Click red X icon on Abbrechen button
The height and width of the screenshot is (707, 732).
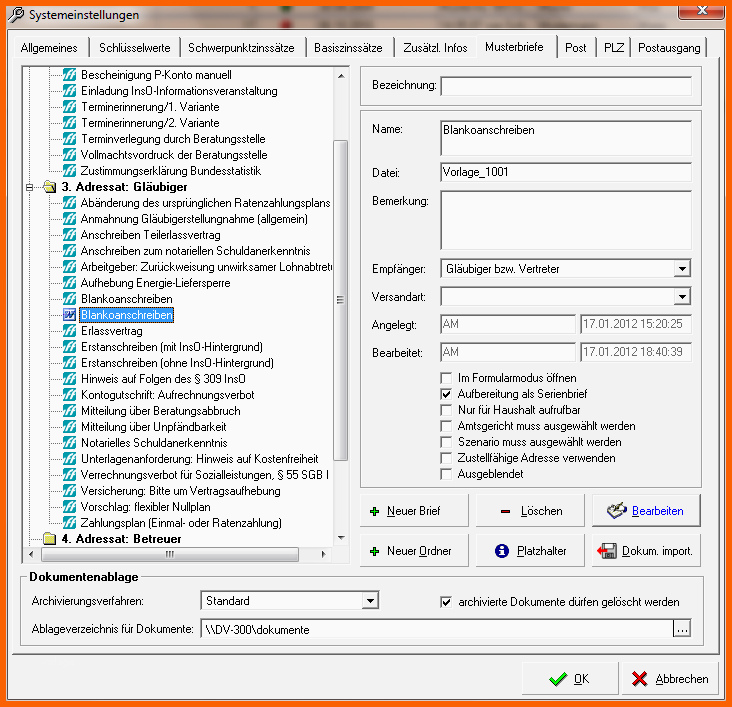(x=640, y=679)
